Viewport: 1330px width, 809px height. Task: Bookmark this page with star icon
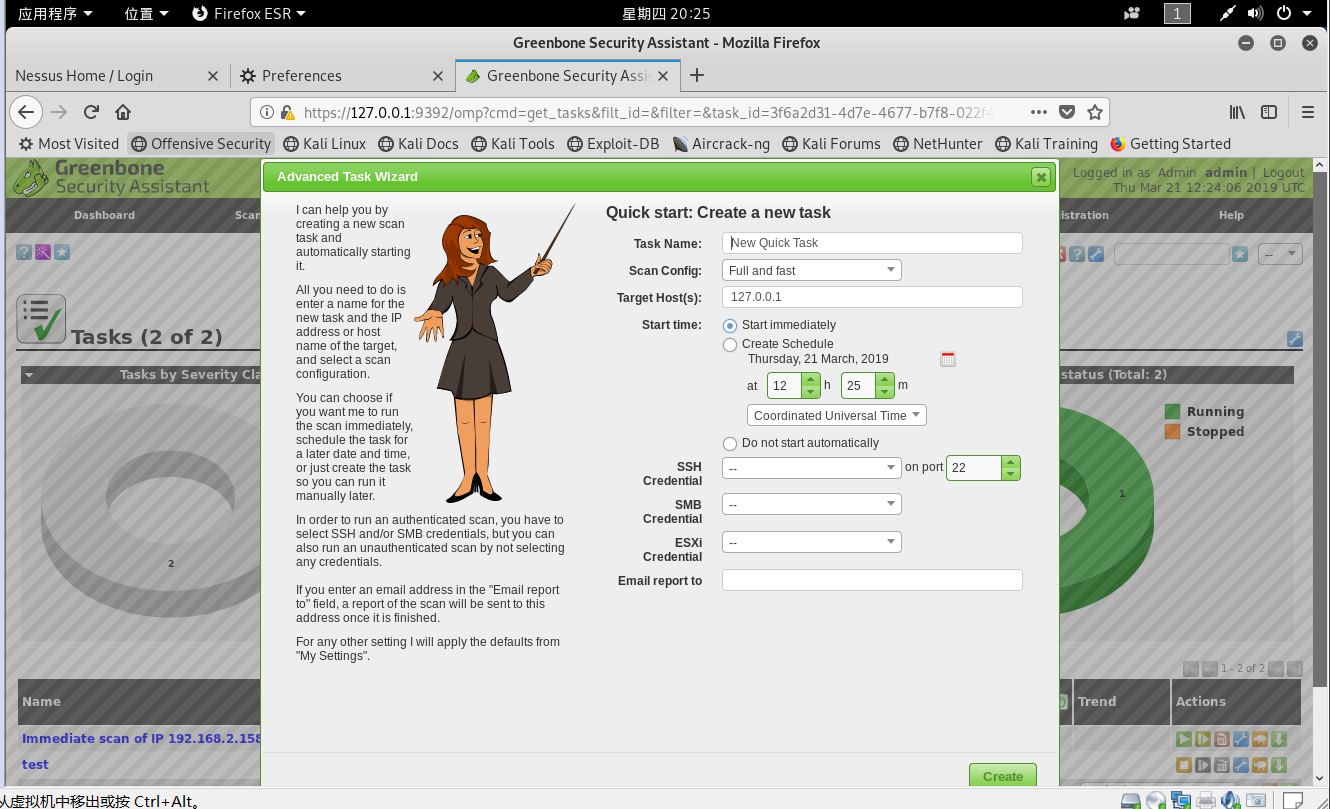[1095, 112]
